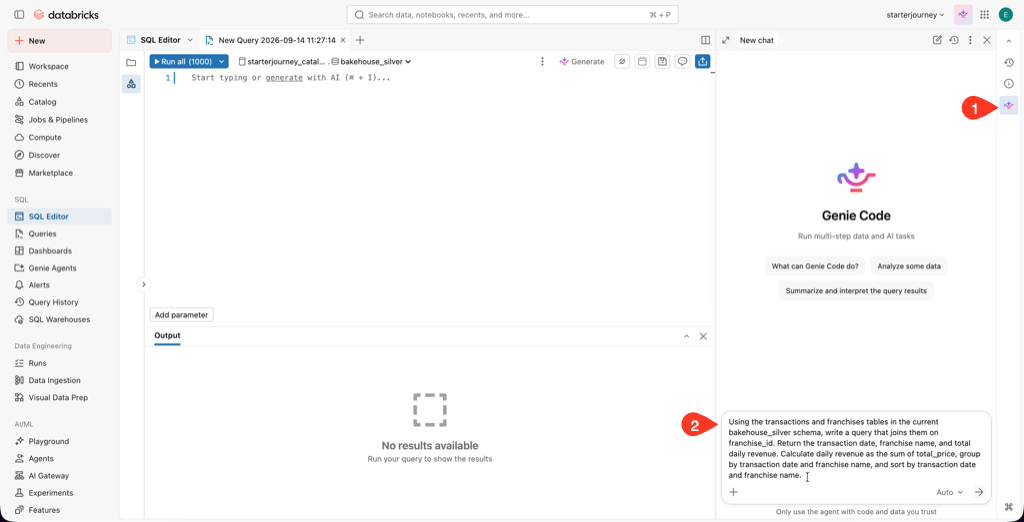Open the Run all dropdown arrow
The width and height of the screenshot is (1024, 522).
[x=222, y=61]
